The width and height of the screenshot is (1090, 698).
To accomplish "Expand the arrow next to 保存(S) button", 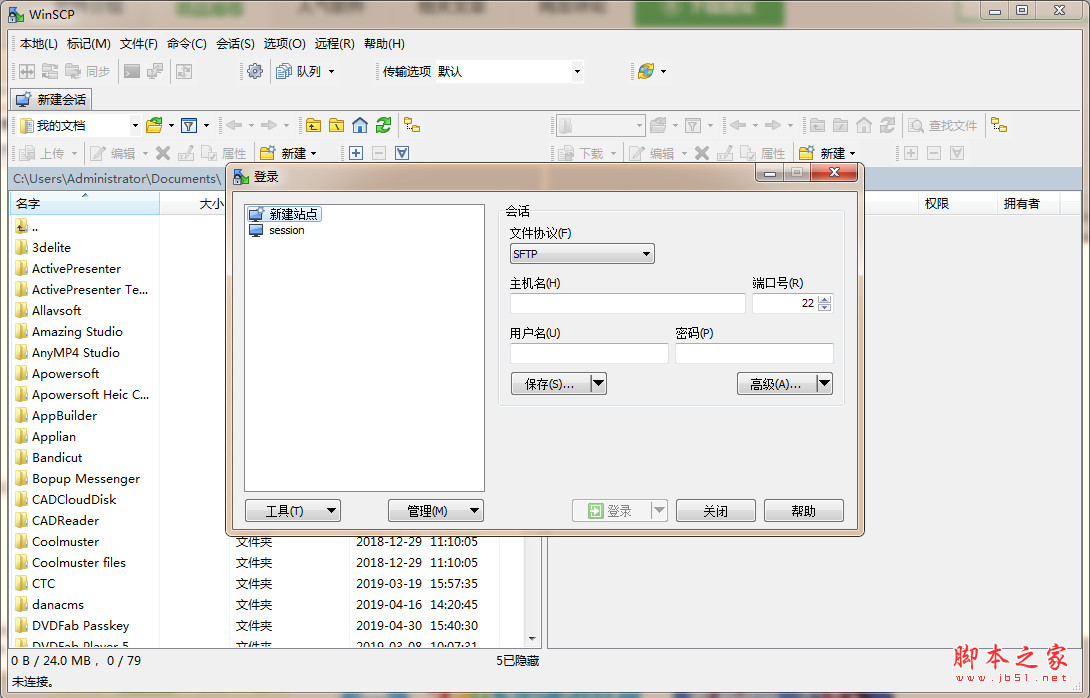I will [599, 383].
